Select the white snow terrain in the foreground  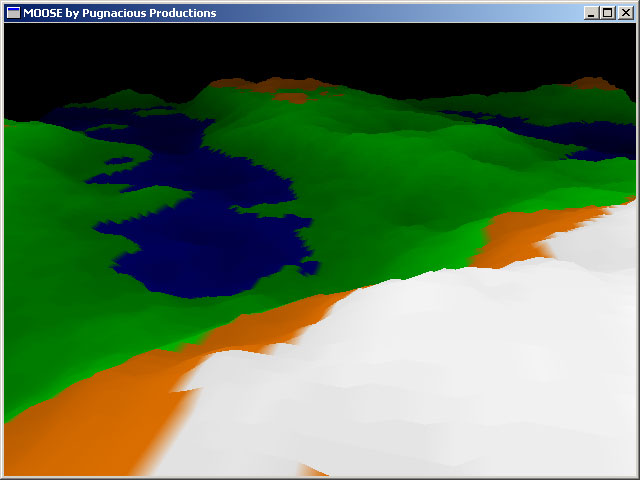pyautogui.click(x=420, y=380)
